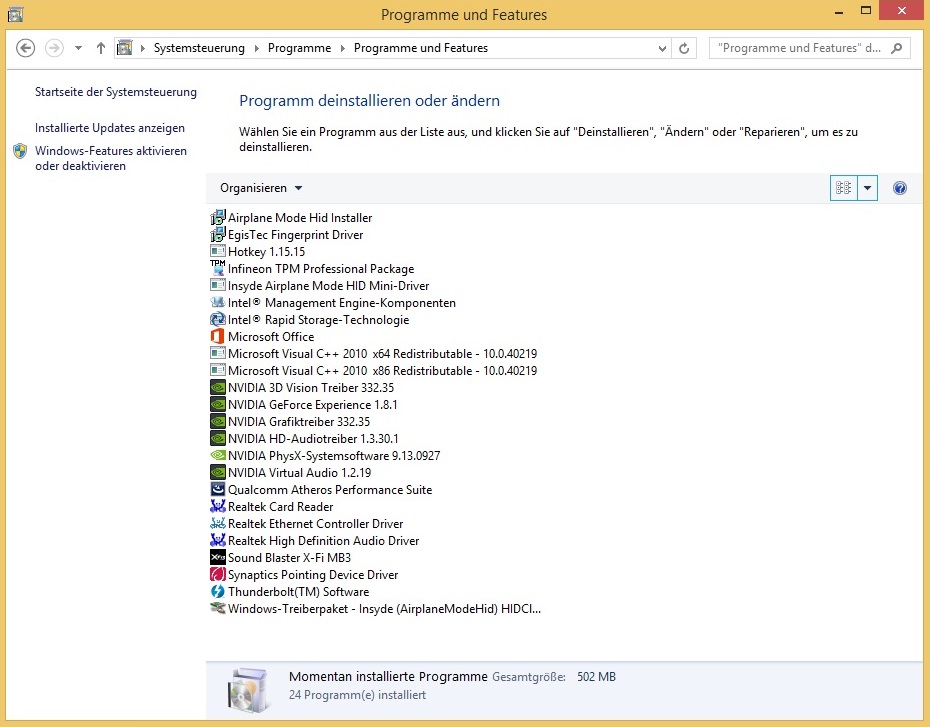Image resolution: width=930 pixels, height=727 pixels.
Task: Click the NVIDIA Virtual Audio icon
Action: tap(218, 473)
